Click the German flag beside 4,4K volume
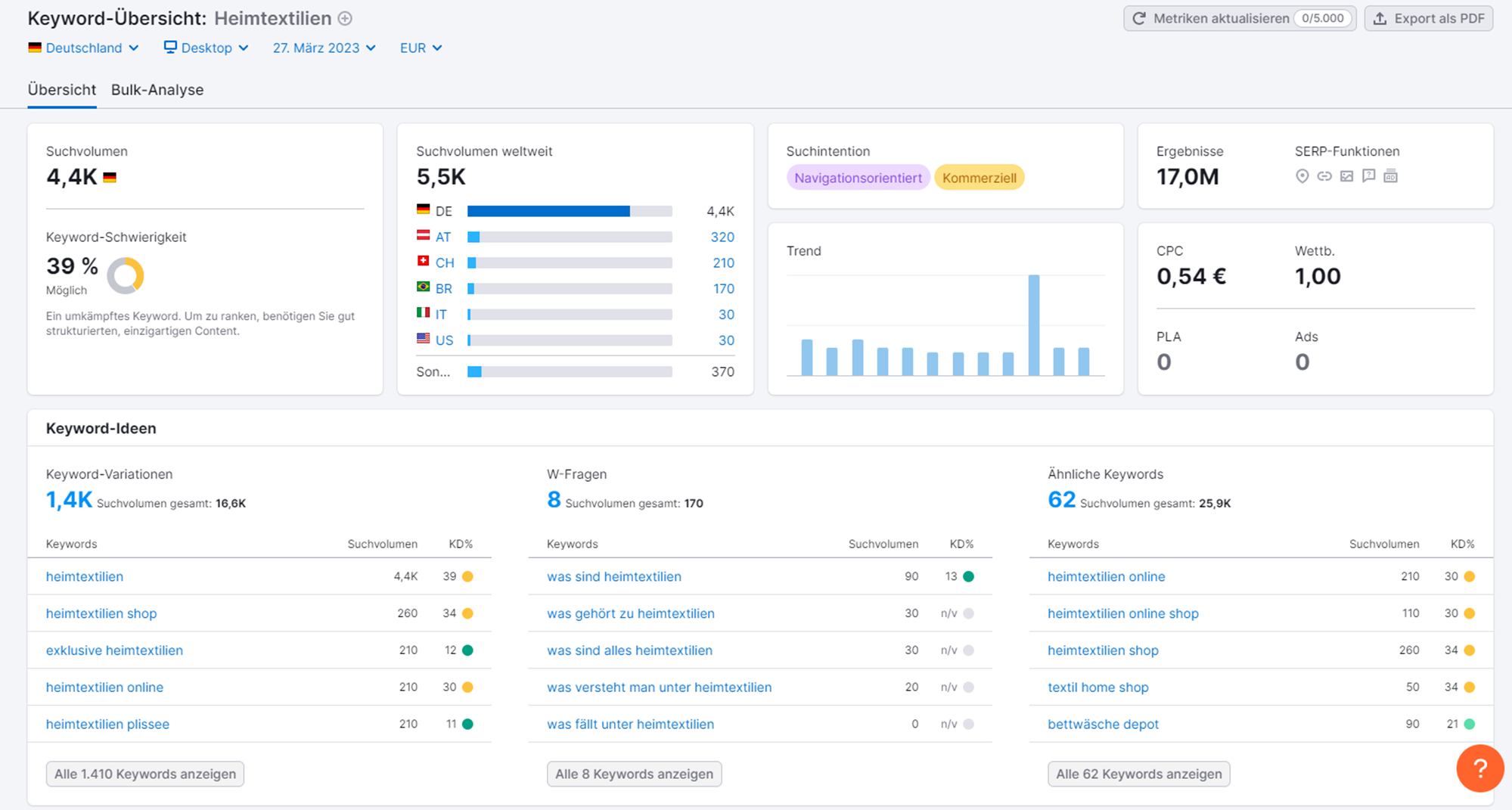Image resolution: width=1512 pixels, height=810 pixels. click(110, 178)
